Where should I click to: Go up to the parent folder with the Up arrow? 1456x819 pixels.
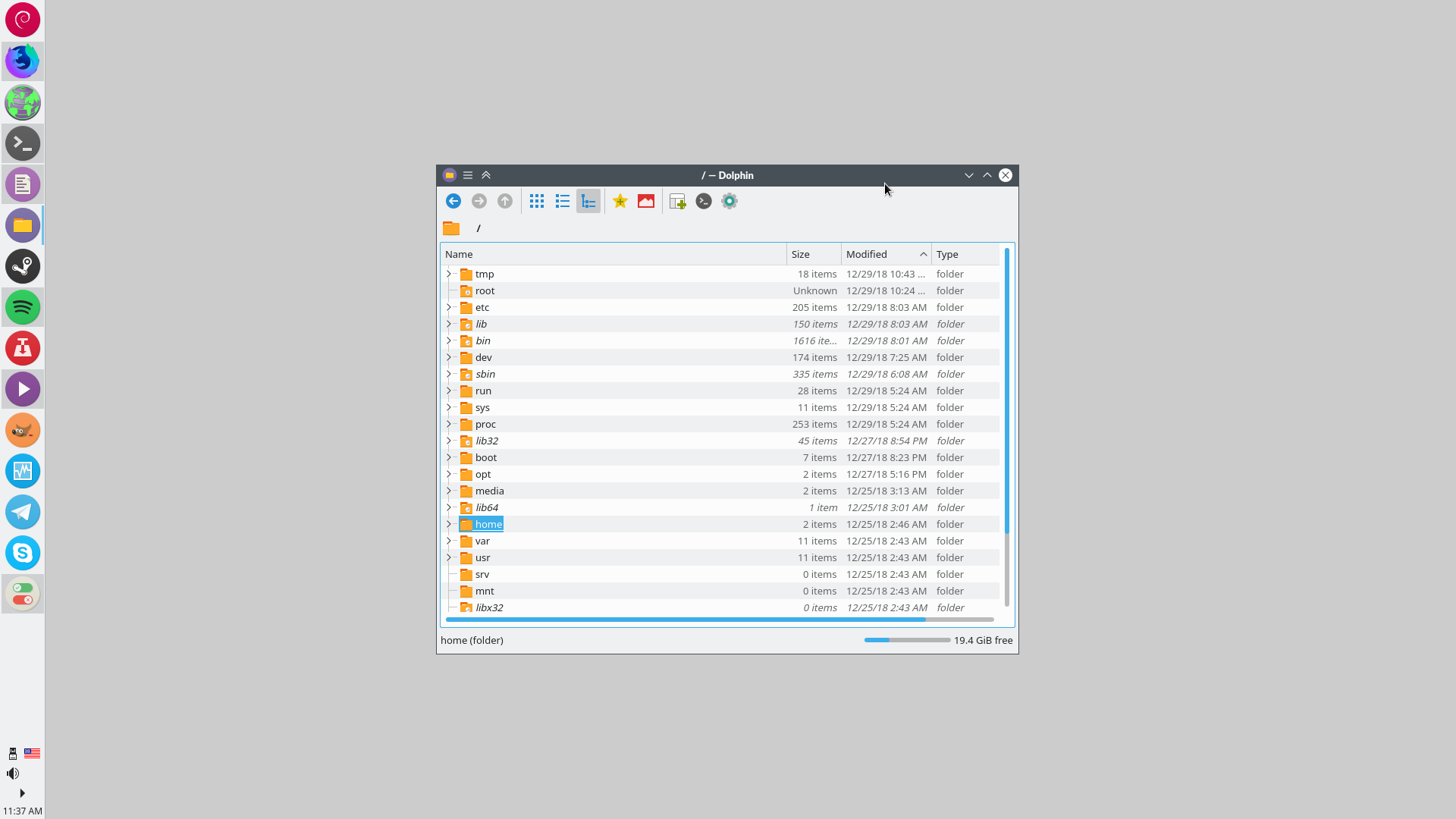[505, 201]
